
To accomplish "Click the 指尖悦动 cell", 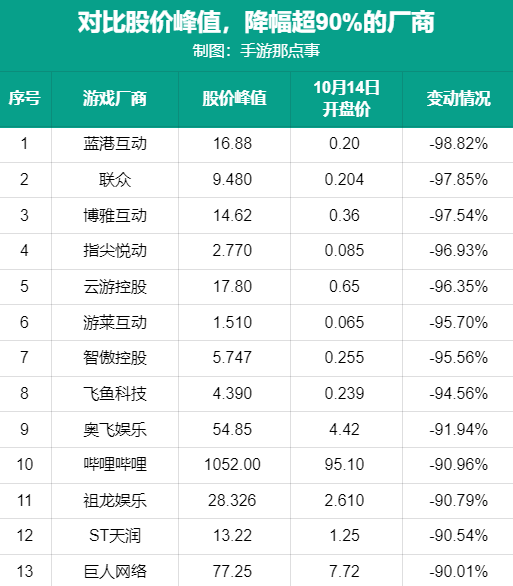I will tap(115, 250).
